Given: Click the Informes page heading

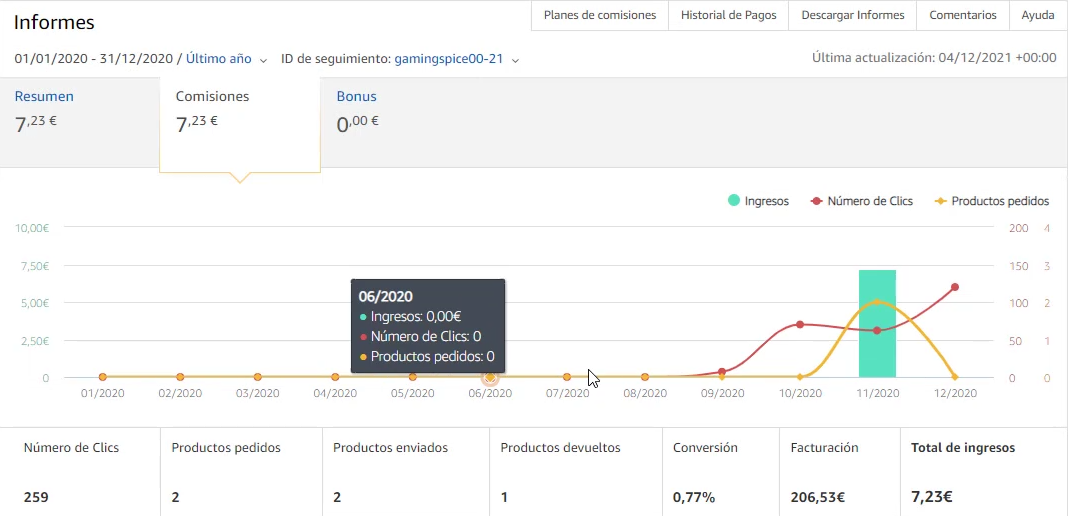Looking at the screenshot, I should (x=54, y=22).
